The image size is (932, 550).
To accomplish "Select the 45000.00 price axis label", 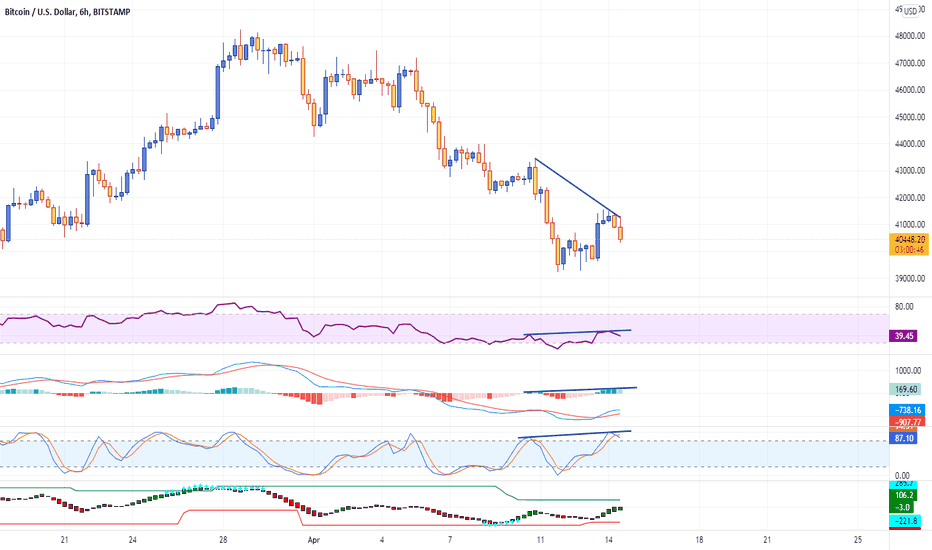I will tap(909, 117).
